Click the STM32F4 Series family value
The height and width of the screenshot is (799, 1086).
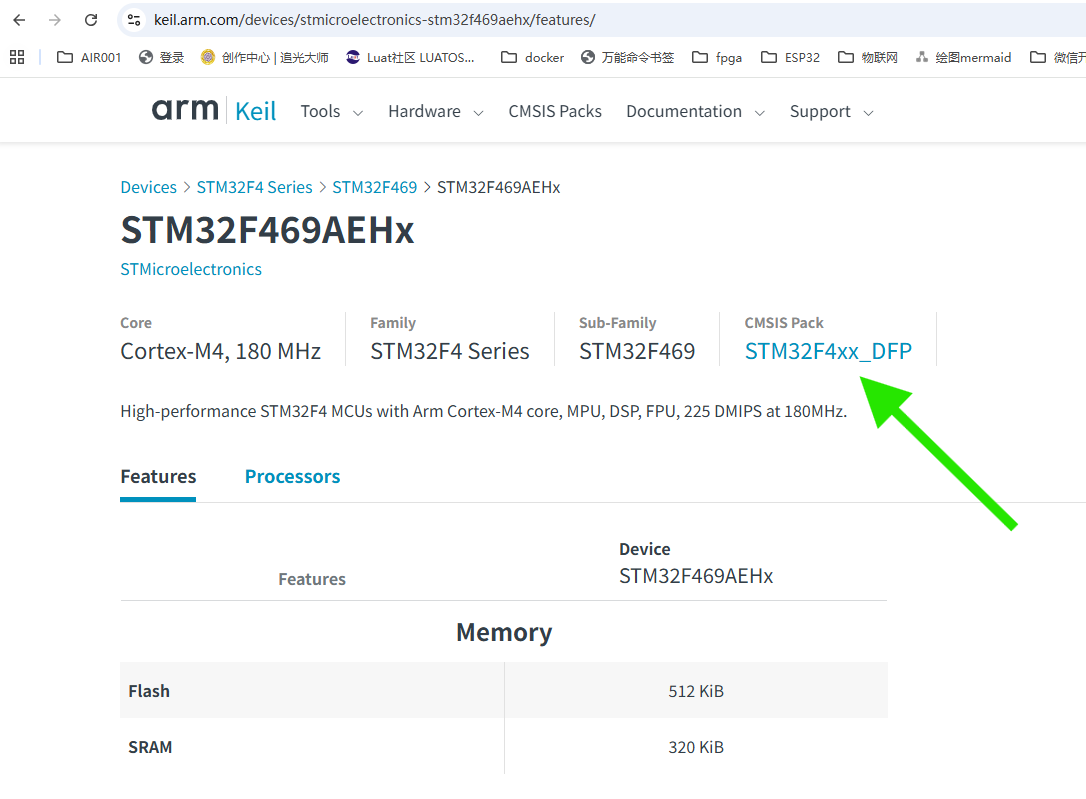(449, 351)
